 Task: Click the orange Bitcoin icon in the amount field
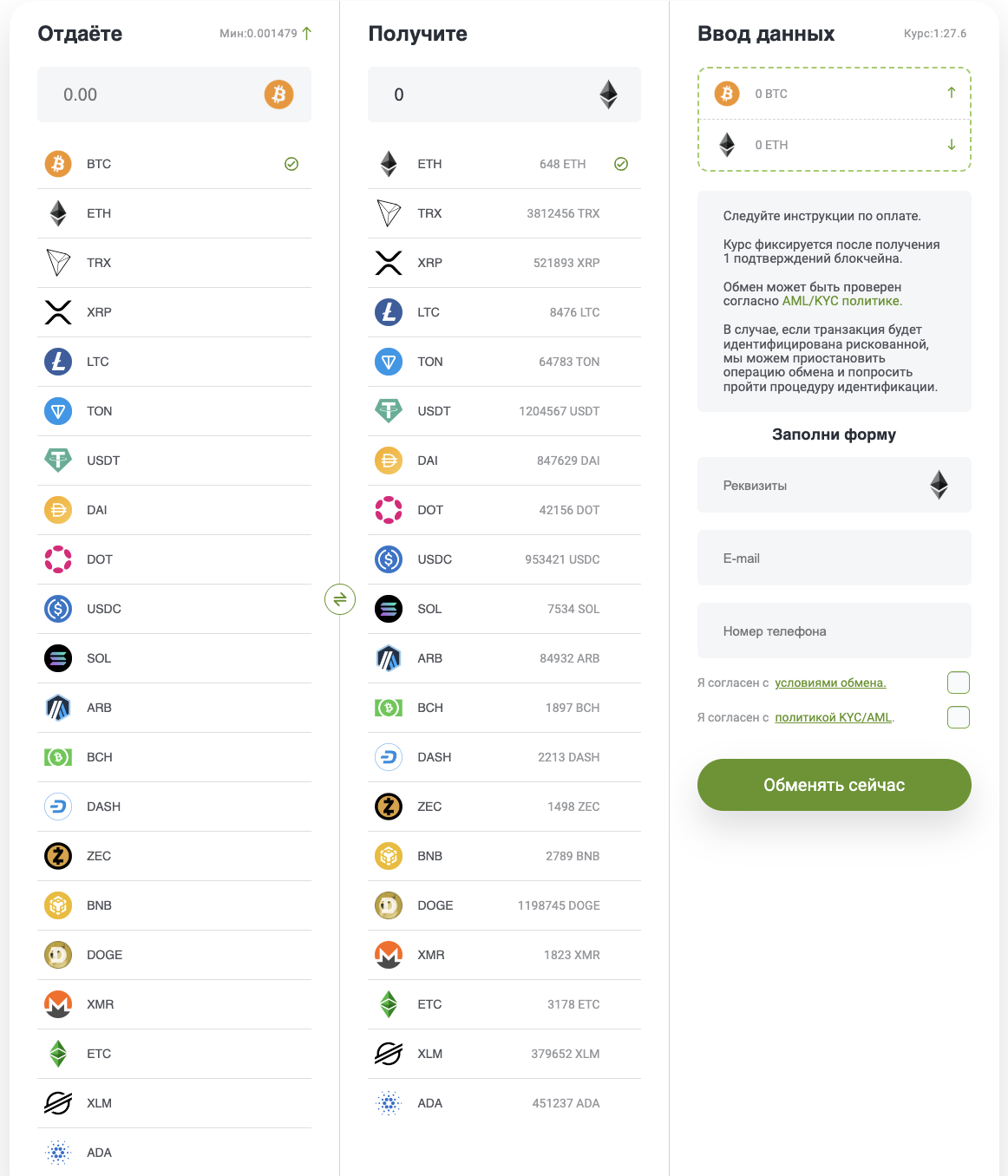pyautogui.click(x=278, y=95)
